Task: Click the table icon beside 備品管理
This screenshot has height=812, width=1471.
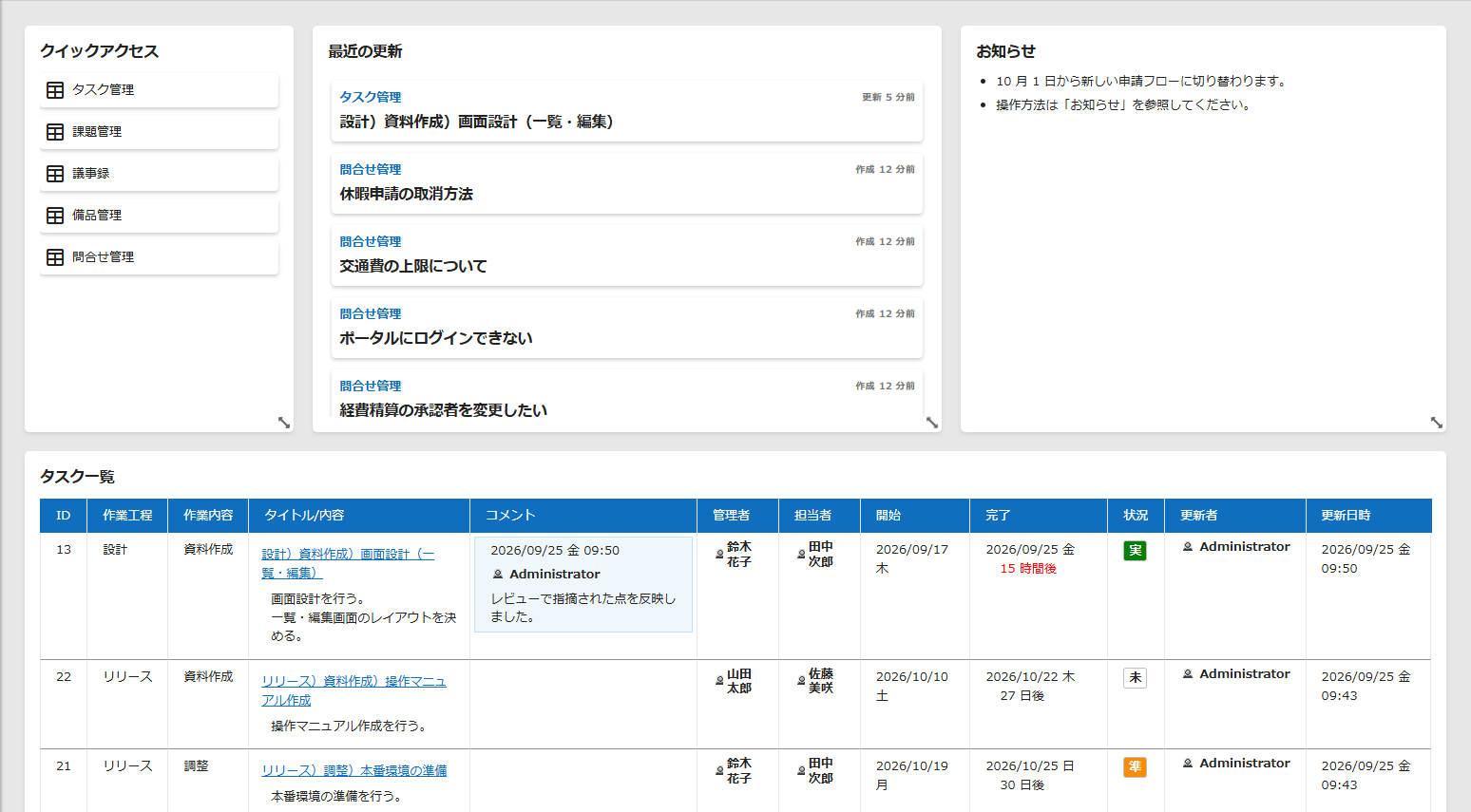Action: point(55,216)
